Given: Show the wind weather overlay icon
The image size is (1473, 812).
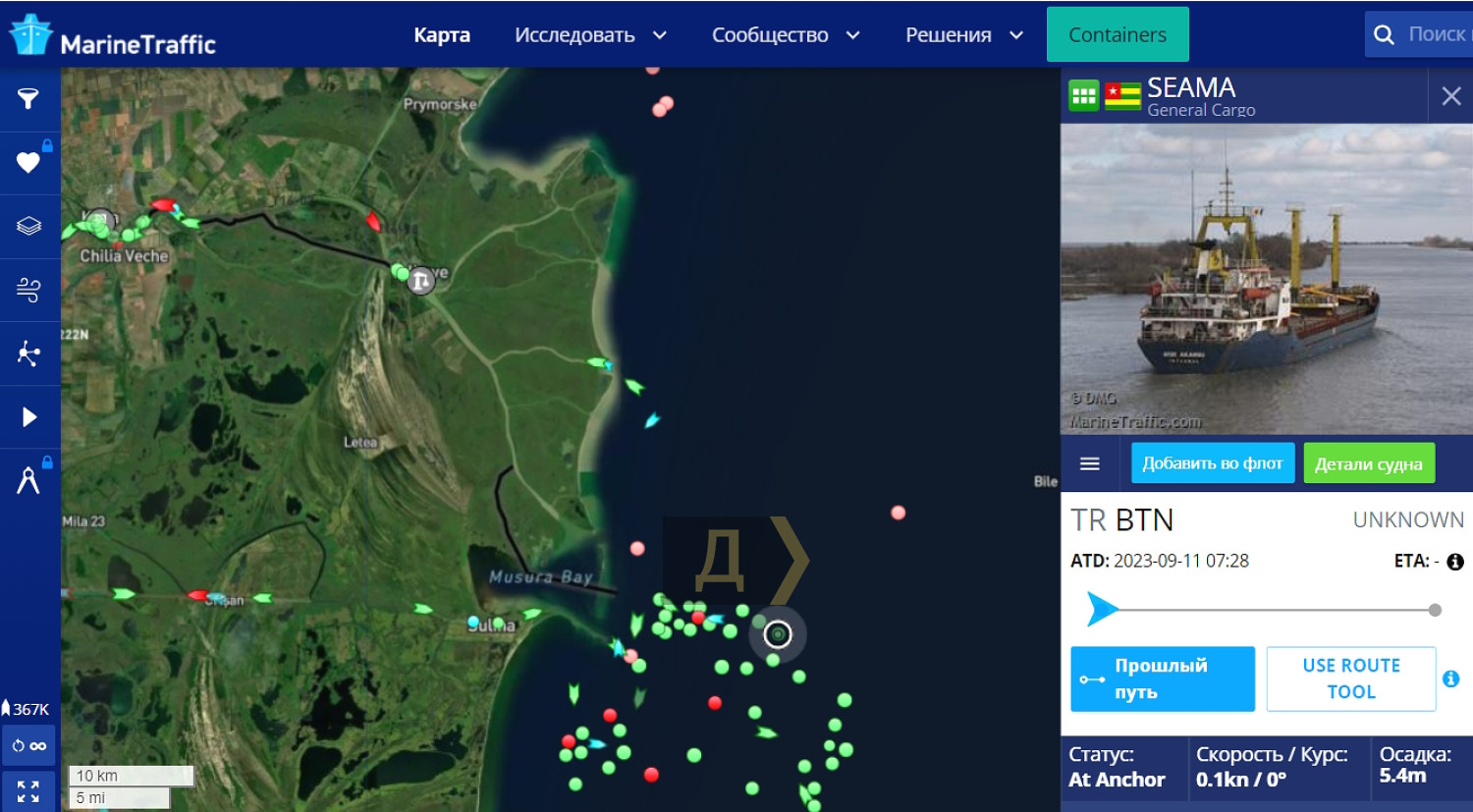Looking at the screenshot, I should click(x=28, y=290).
